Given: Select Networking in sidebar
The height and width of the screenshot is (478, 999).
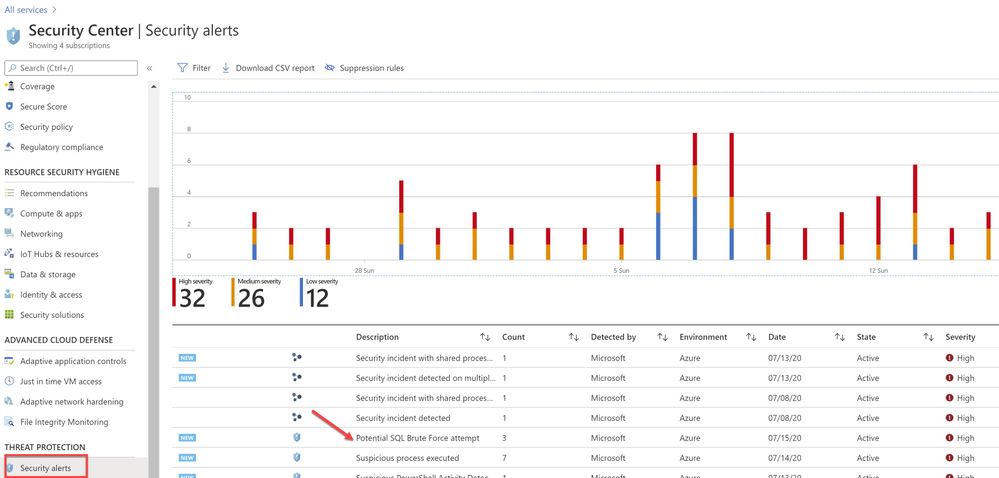Looking at the screenshot, I should point(41,234).
